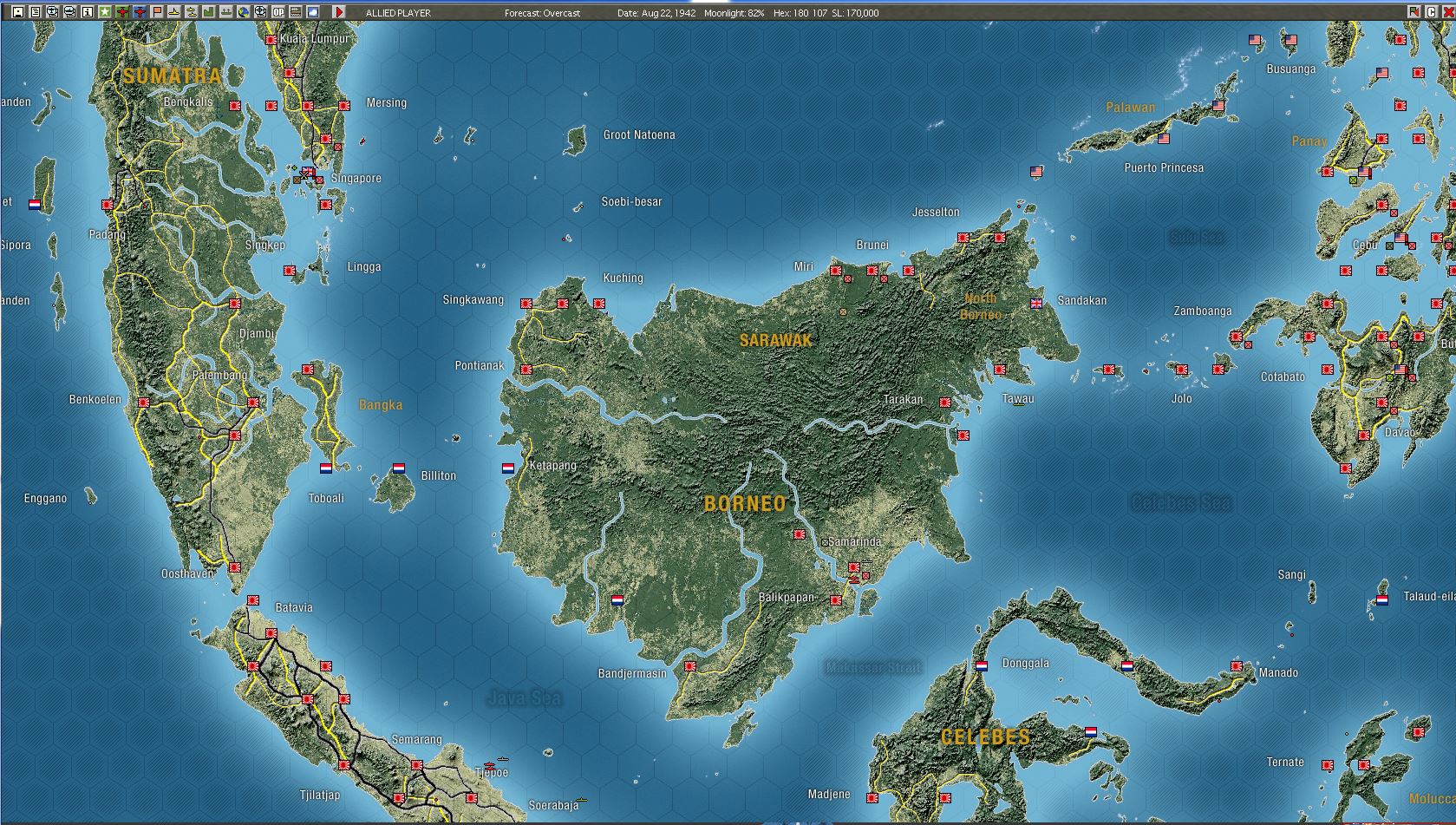This screenshot has width=1456, height=825.
Task: Select the Japanese base marker at Manado
Action: click(1237, 666)
